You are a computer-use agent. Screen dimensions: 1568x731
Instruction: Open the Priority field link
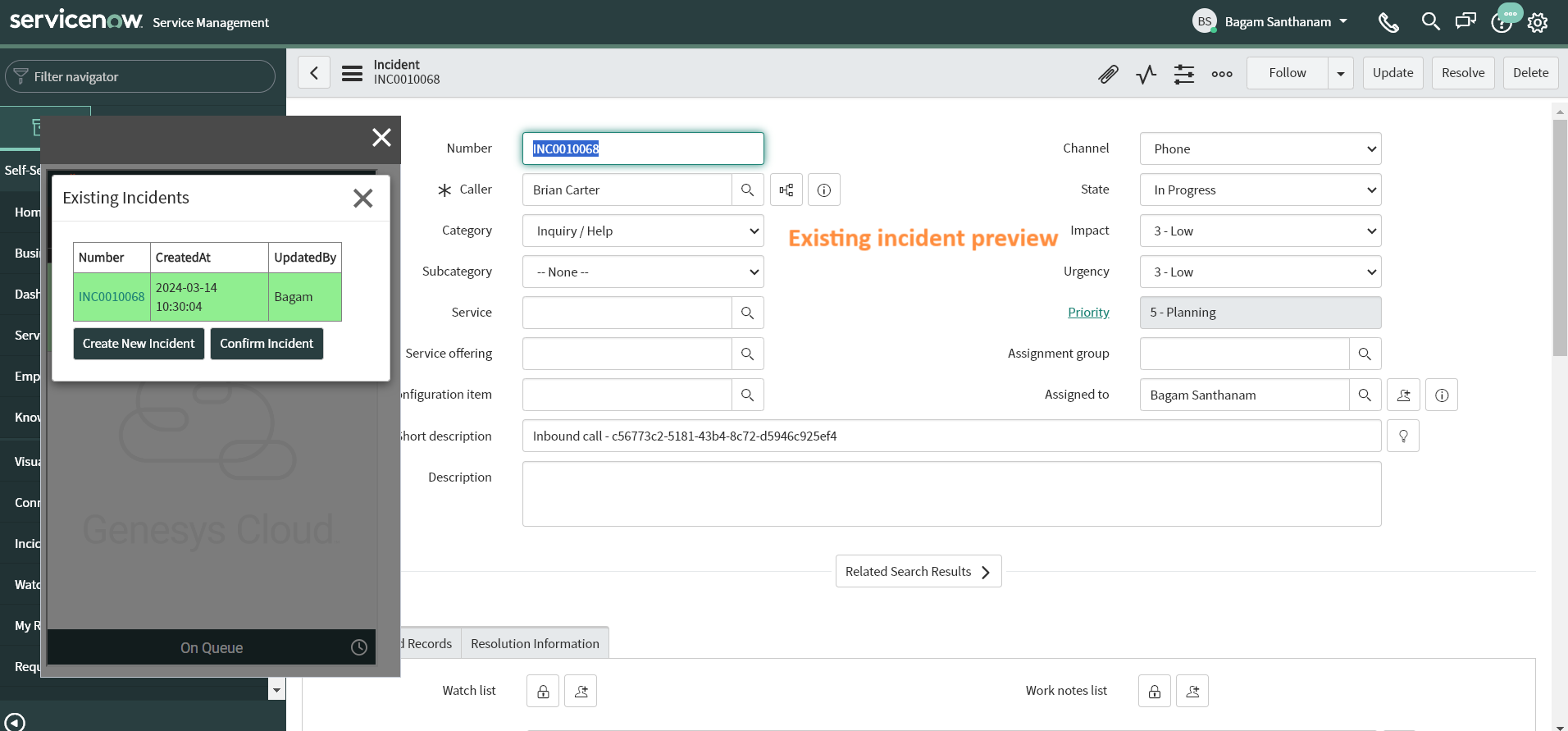(1088, 312)
